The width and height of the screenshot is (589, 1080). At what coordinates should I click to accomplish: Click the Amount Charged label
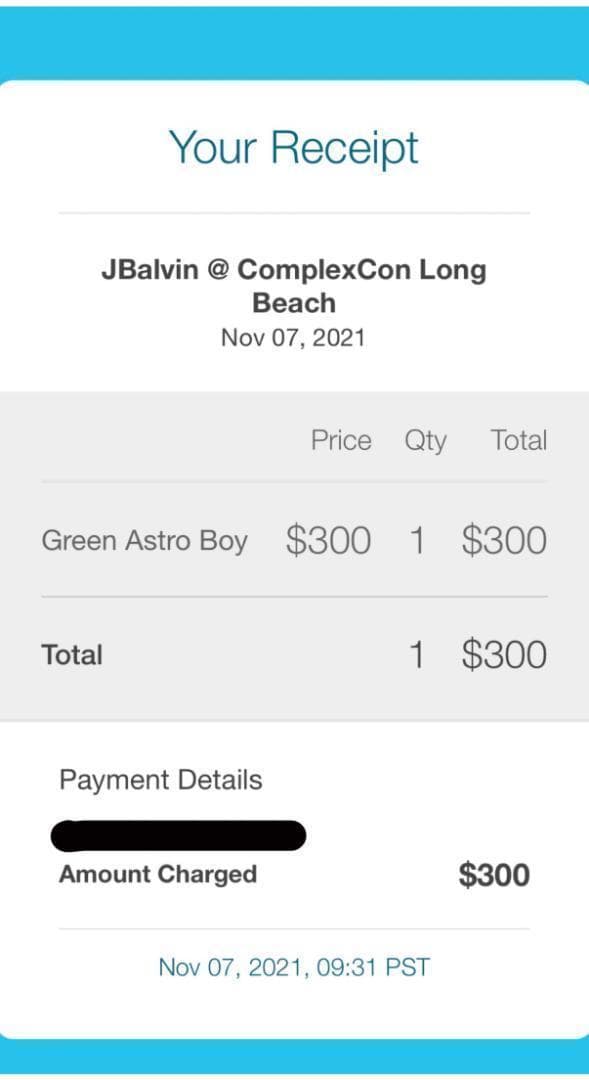coord(157,874)
